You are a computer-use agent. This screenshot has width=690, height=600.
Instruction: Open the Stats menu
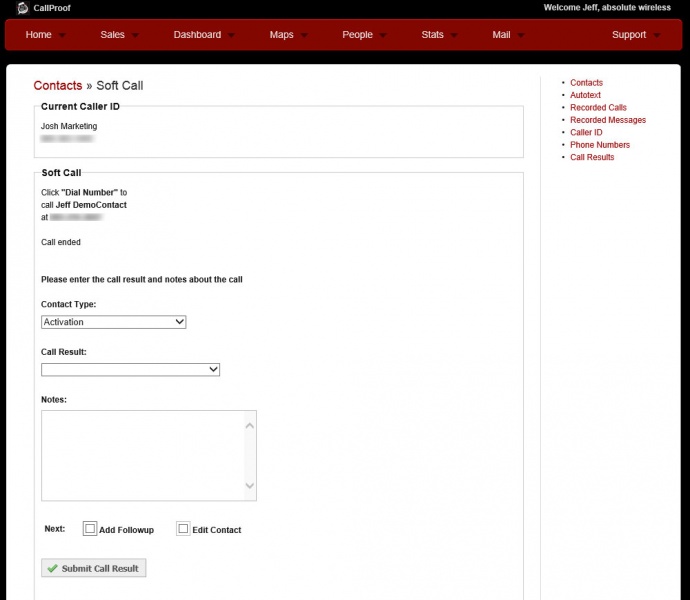432,35
